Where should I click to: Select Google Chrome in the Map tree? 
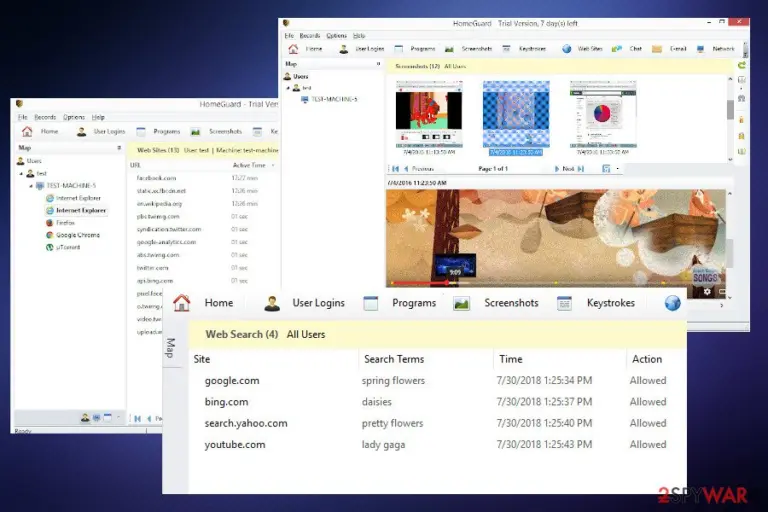(72, 235)
